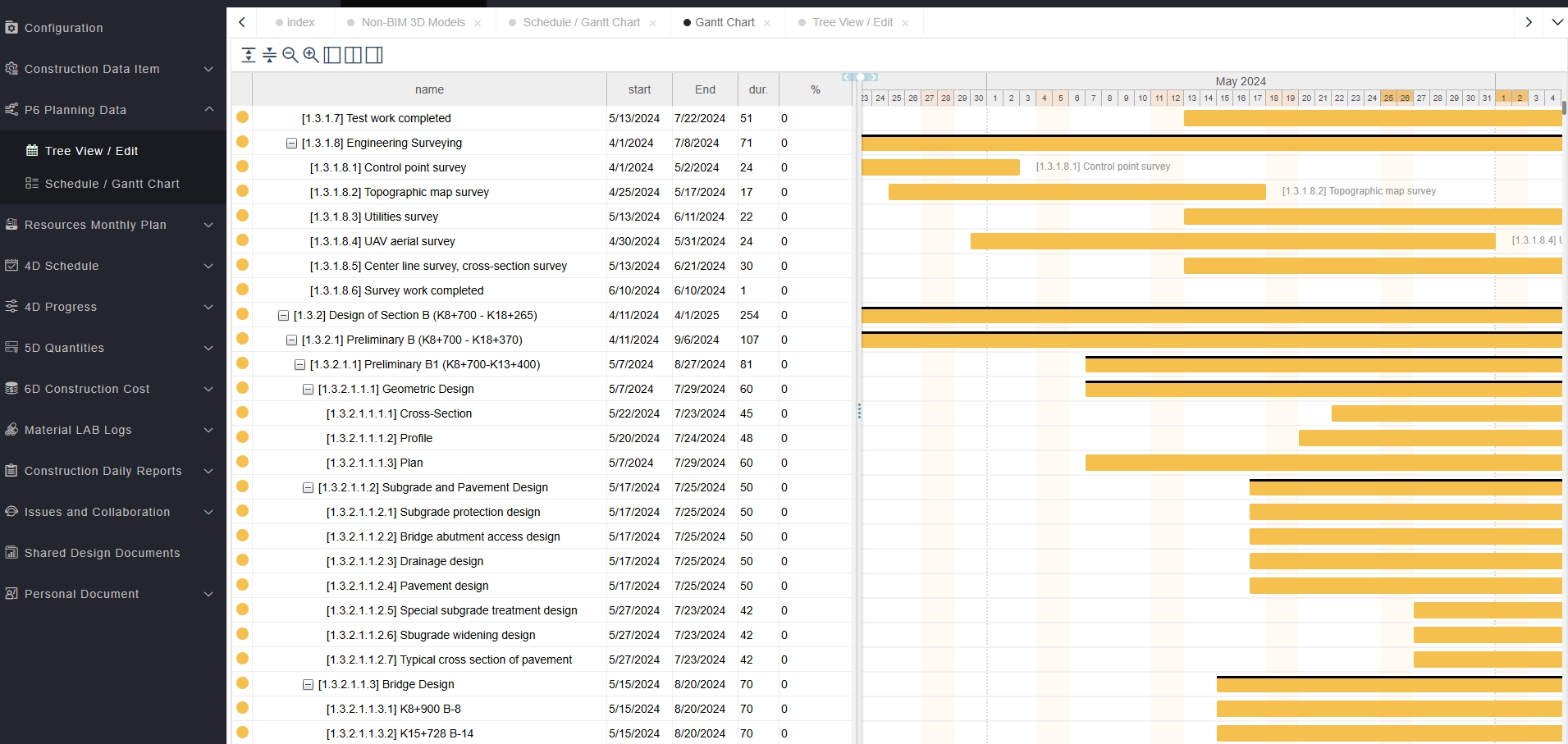This screenshot has height=744, width=1568.
Task: Click the start column header
Action: pos(639,89)
